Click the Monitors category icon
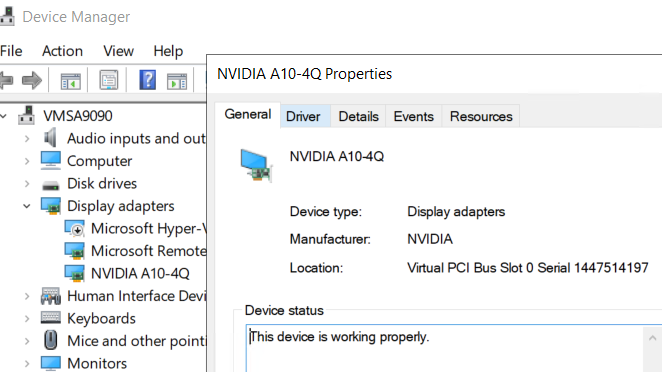Screen dimensions: 662x372 coord(51,363)
